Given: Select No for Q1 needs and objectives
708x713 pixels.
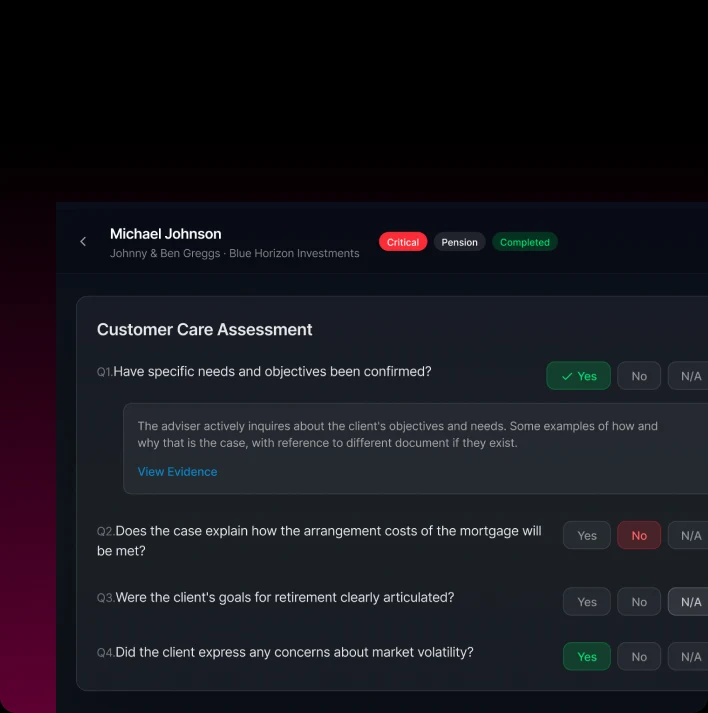Looking at the screenshot, I should coord(639,376).
